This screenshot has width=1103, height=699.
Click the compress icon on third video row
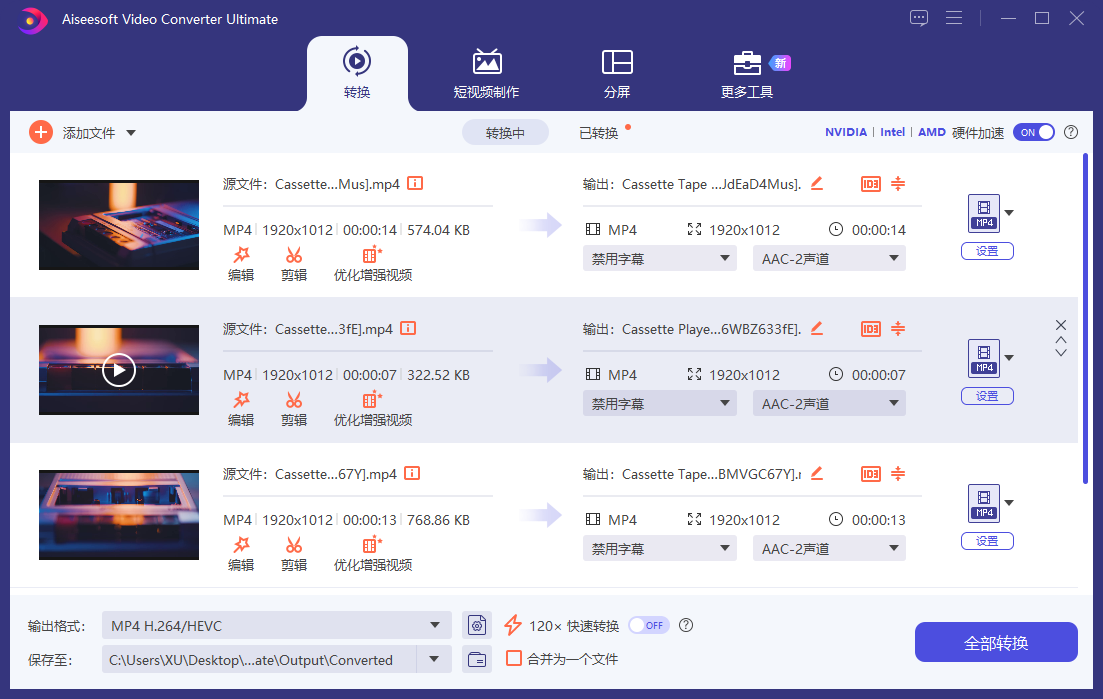(898, 474)
